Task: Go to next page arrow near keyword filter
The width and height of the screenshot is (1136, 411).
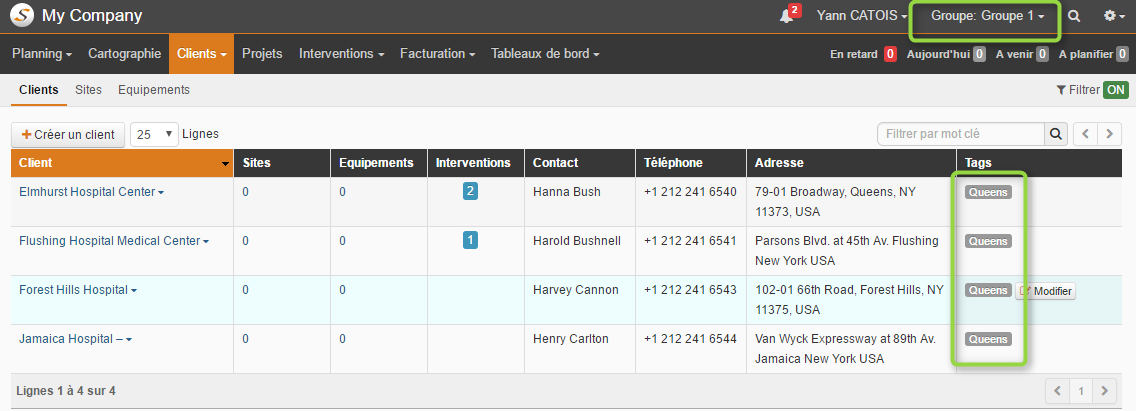Action: click(1109, 134)
